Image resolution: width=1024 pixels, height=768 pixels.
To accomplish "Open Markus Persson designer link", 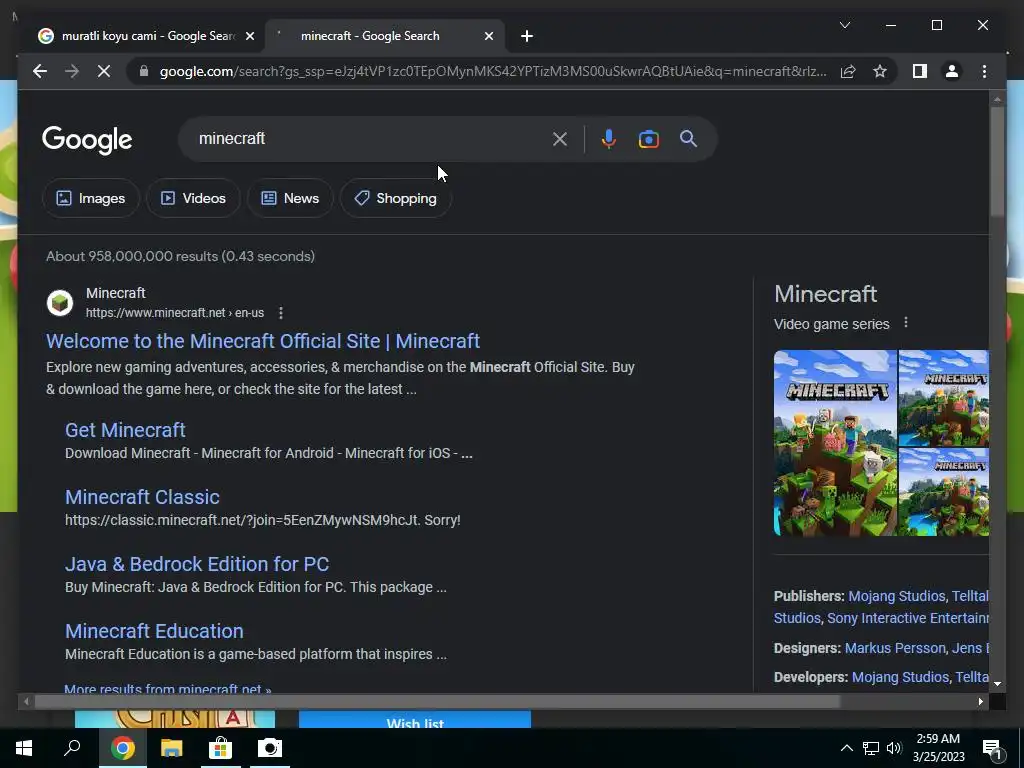I will (x=895, y=648).
